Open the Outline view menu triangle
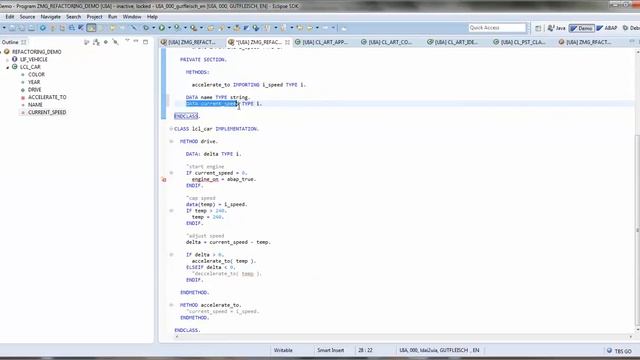 [x=127, y=41]
